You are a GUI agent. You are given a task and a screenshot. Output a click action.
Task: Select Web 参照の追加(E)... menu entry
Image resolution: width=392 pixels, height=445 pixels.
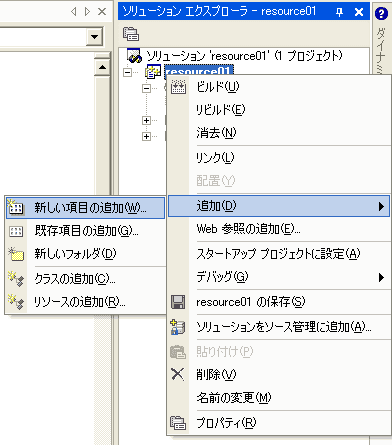(x=279, y=229)
